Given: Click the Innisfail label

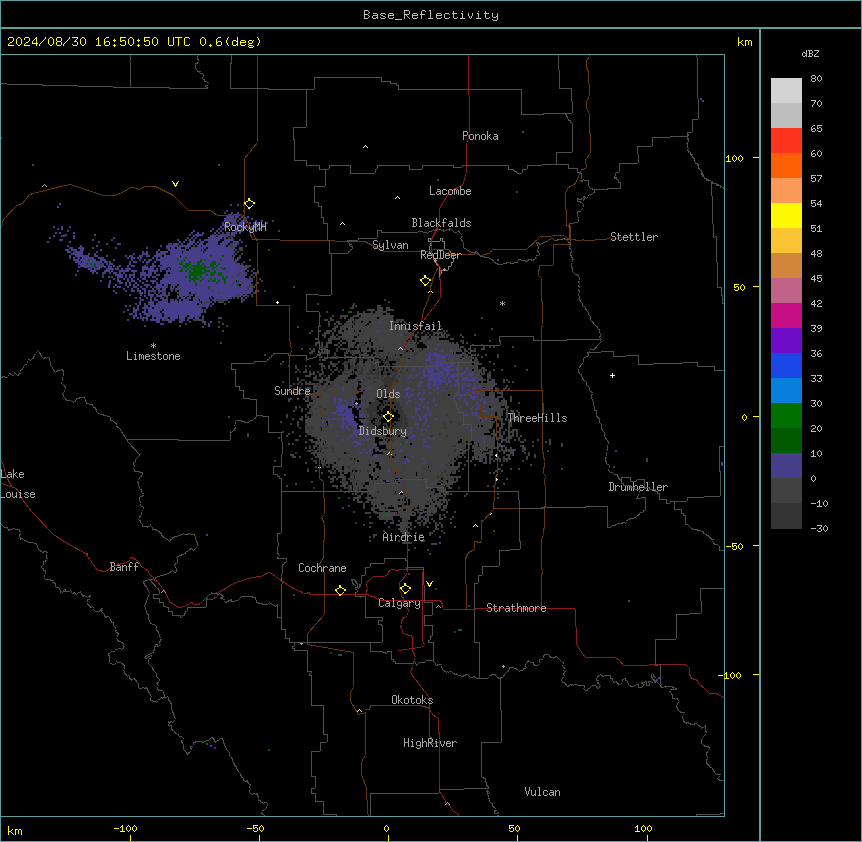Looking at the screenshot, I should 416,326.
